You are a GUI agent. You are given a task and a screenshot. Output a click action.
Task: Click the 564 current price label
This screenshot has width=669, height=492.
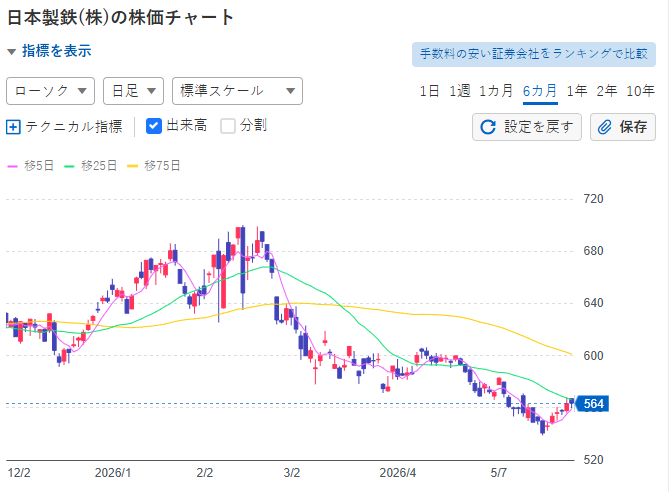tap(592, 404)
